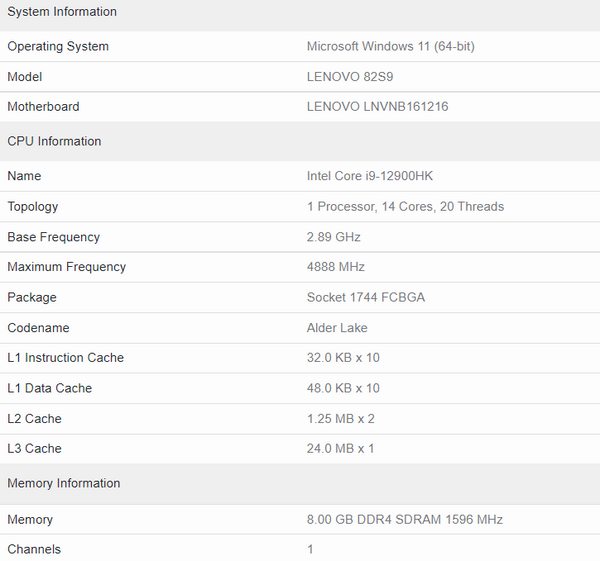Select the 1 Processor, 14 Cores, 20 Threads text
This screenshot has height=561, width=600.
[405, 207]
